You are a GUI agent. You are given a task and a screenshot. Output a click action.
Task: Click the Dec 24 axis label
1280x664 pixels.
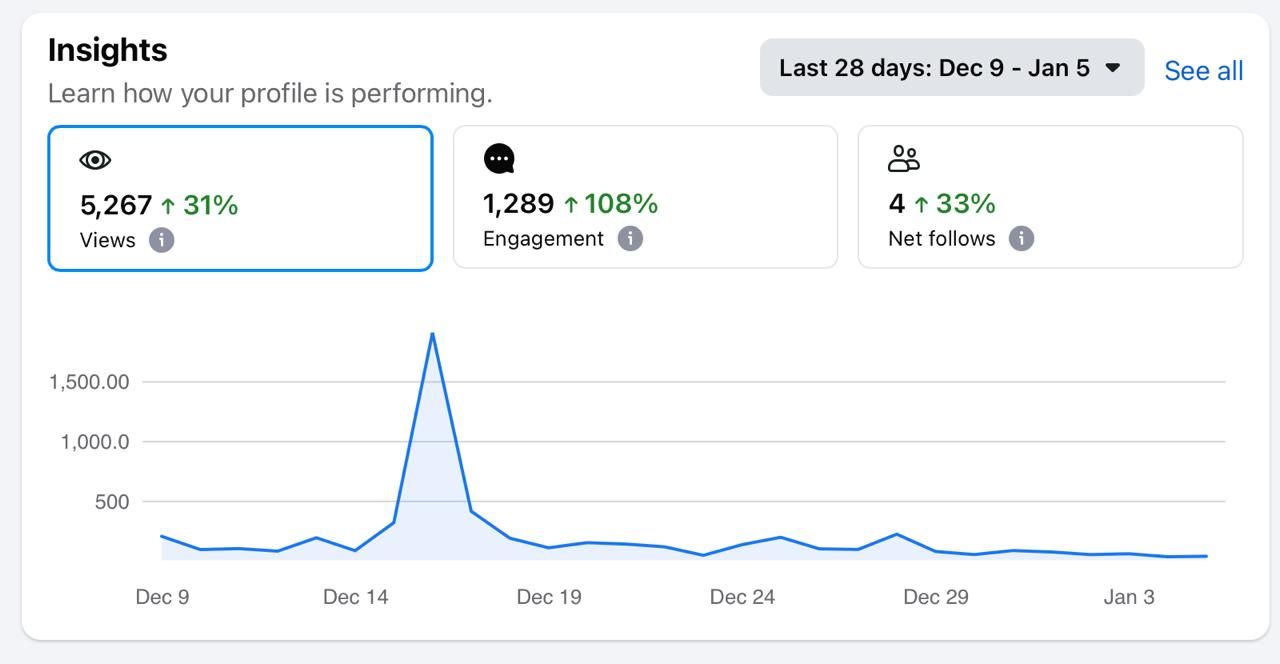(x=742, y=597)
